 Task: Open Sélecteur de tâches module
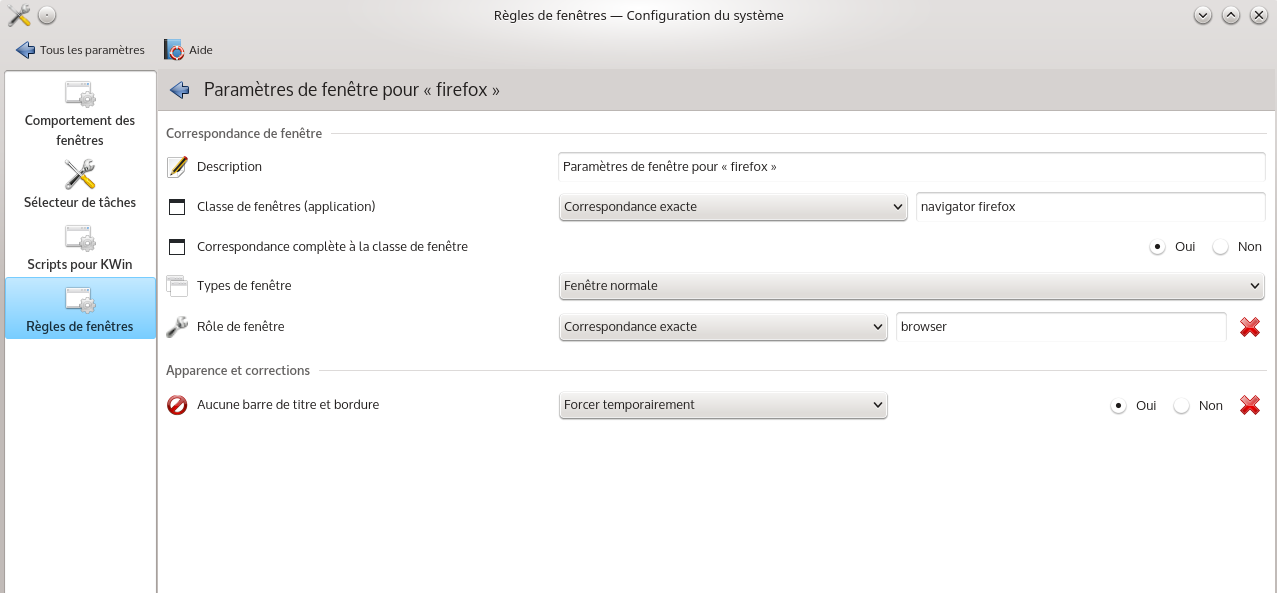(x=80, y=184)
